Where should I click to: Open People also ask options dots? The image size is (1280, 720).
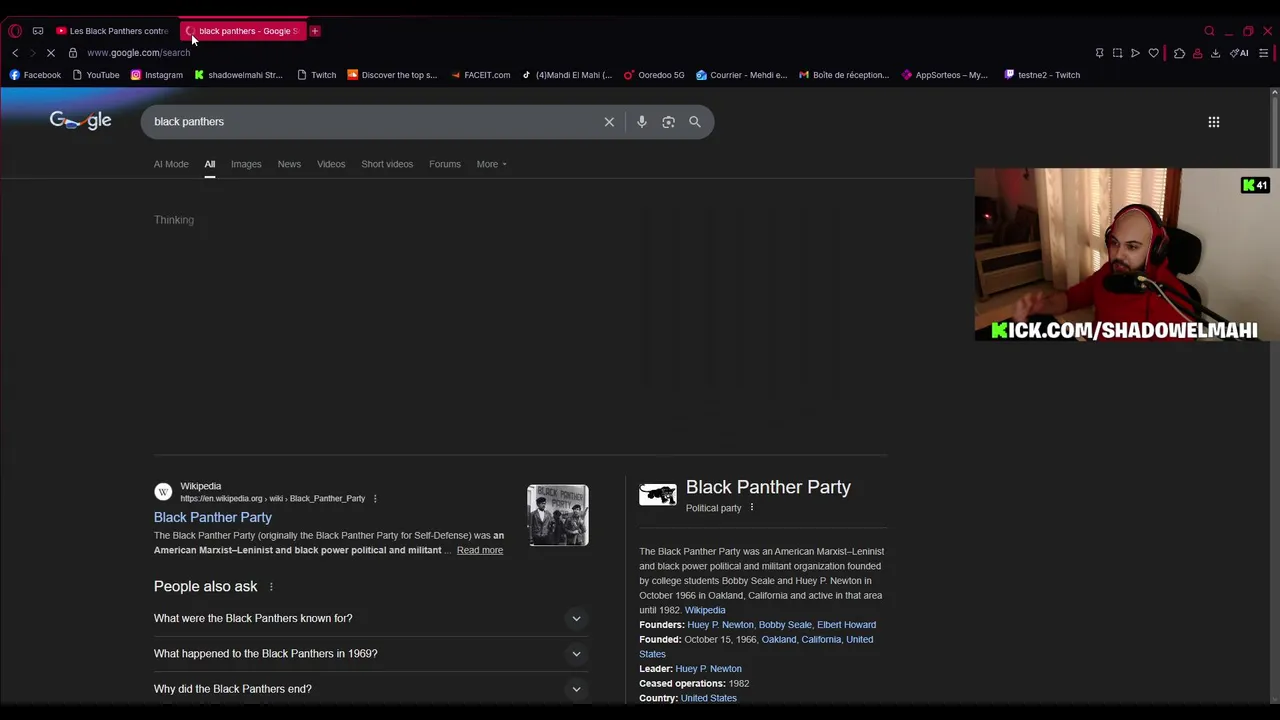(x=271, y=587)
